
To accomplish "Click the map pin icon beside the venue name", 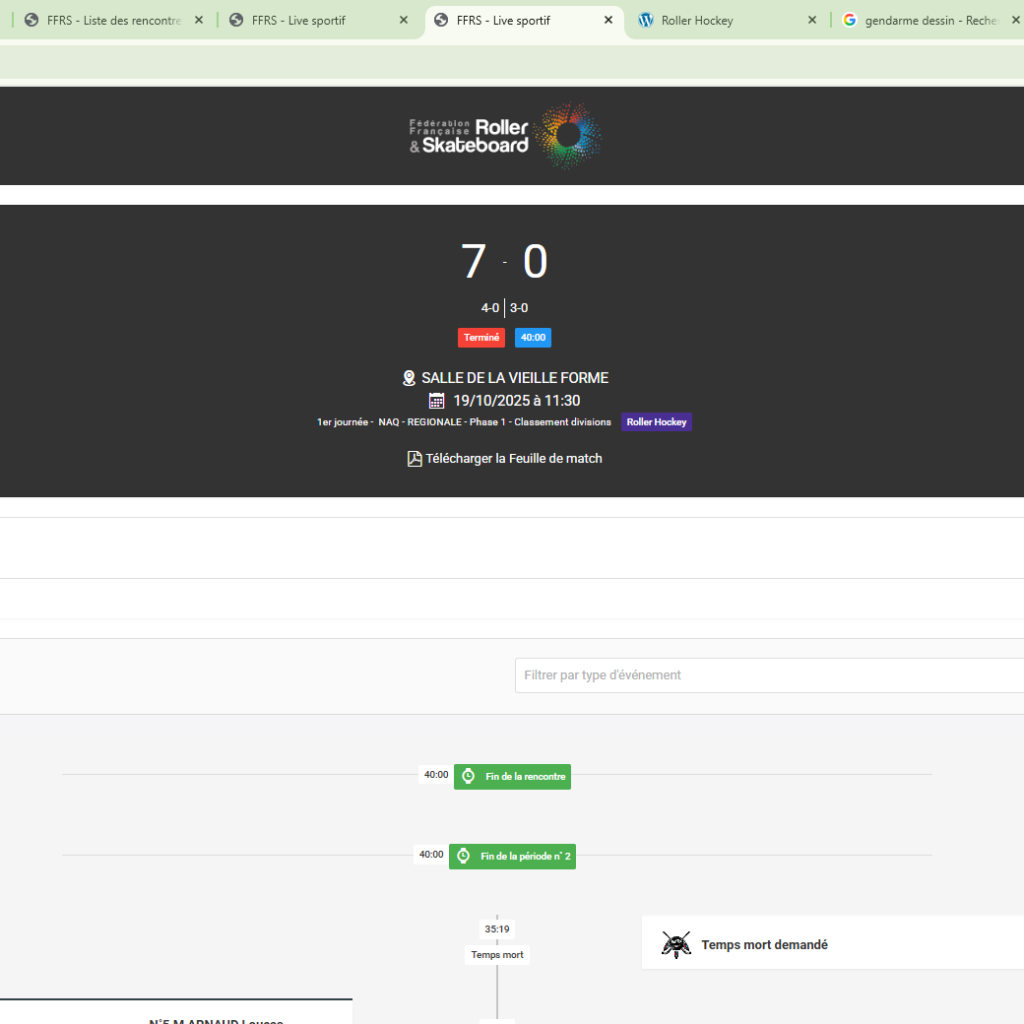I will 409,378.
